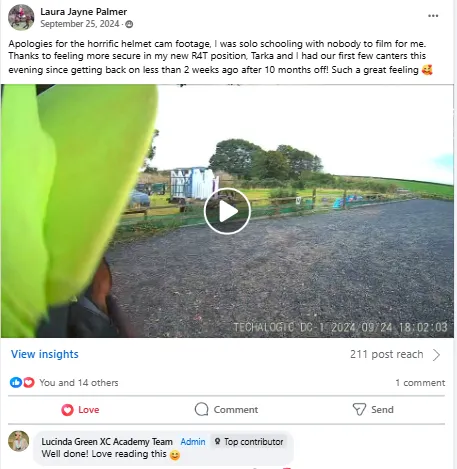Play the helmet cam video
This screenshot has height=469, width=457.
click(x=227, y=211)
